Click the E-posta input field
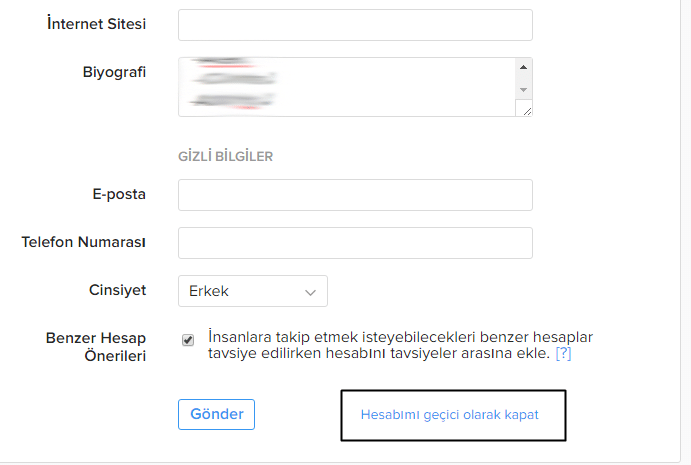This screenshot has width=691, height=465. pos(355,195)
